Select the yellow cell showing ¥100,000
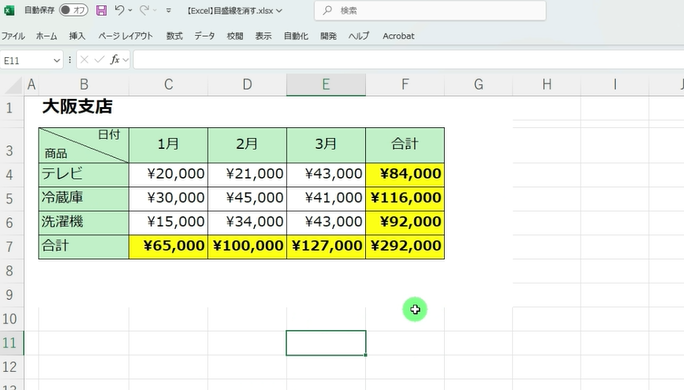Screen dimensions: 684x390 (247, 247)
